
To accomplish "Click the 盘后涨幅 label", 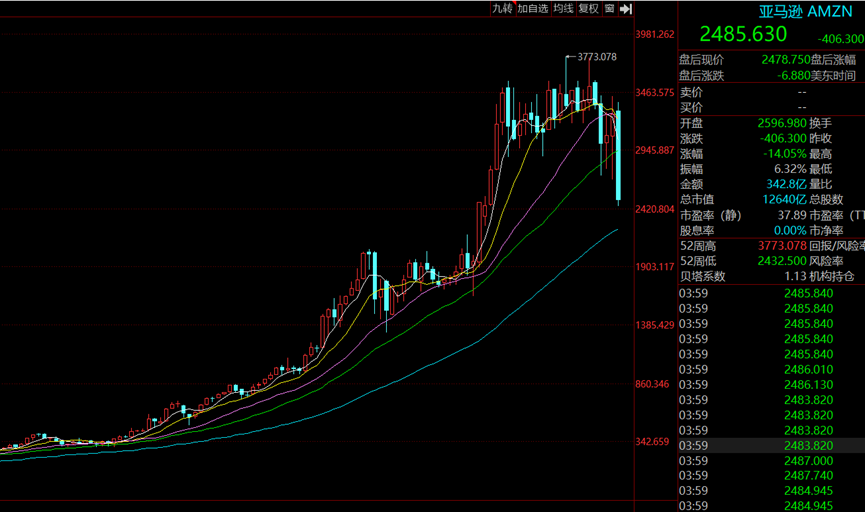I will click(x=833, y=60).
